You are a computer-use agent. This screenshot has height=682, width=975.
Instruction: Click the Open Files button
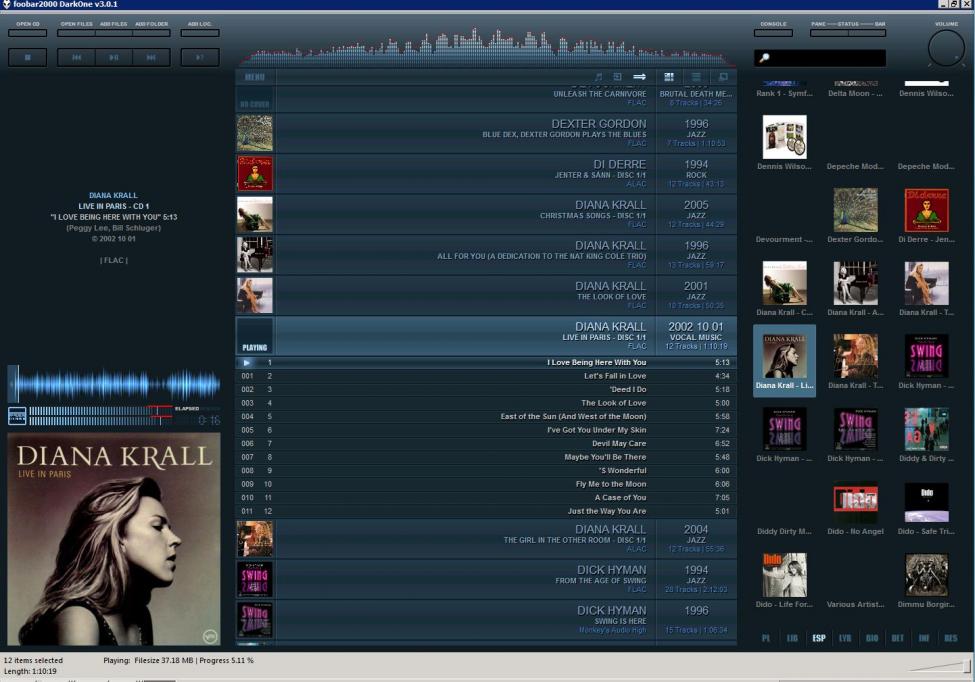[x=76, y=32]
